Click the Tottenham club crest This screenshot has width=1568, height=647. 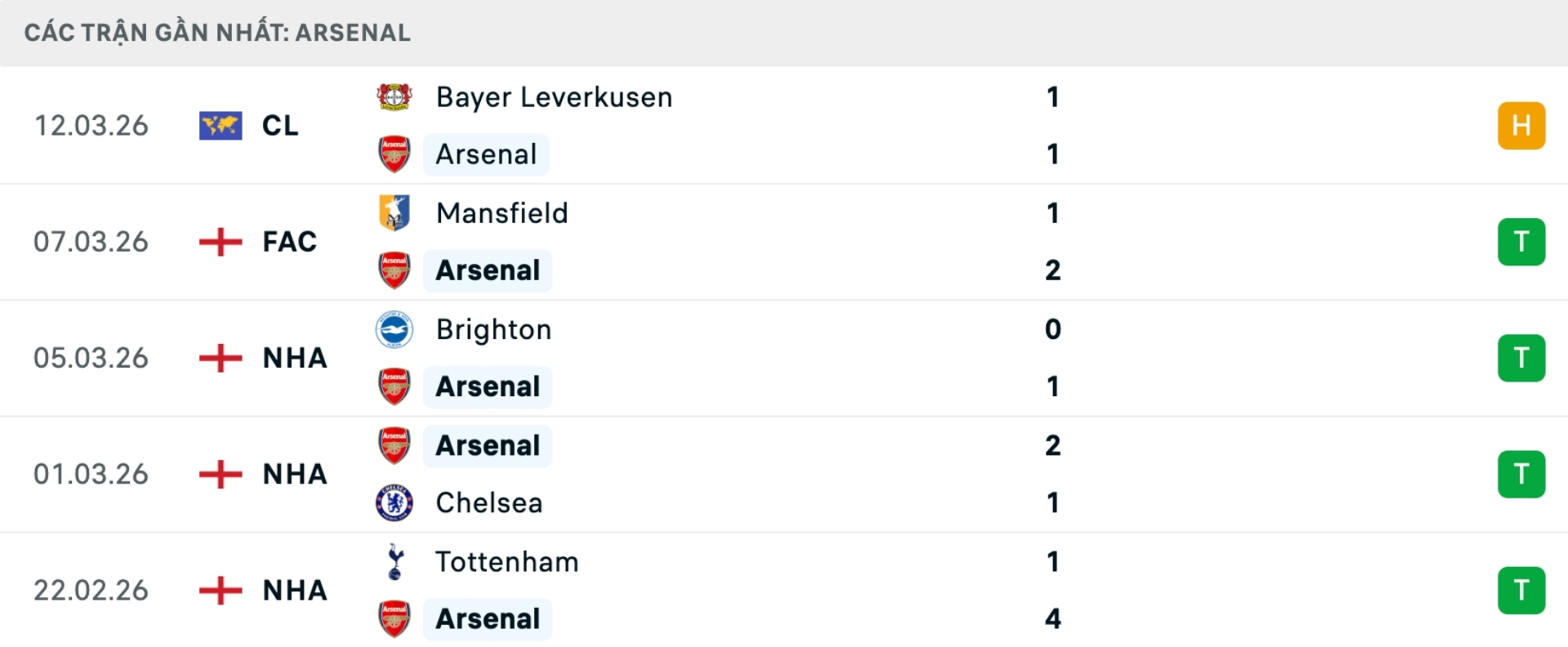(395, 561)
